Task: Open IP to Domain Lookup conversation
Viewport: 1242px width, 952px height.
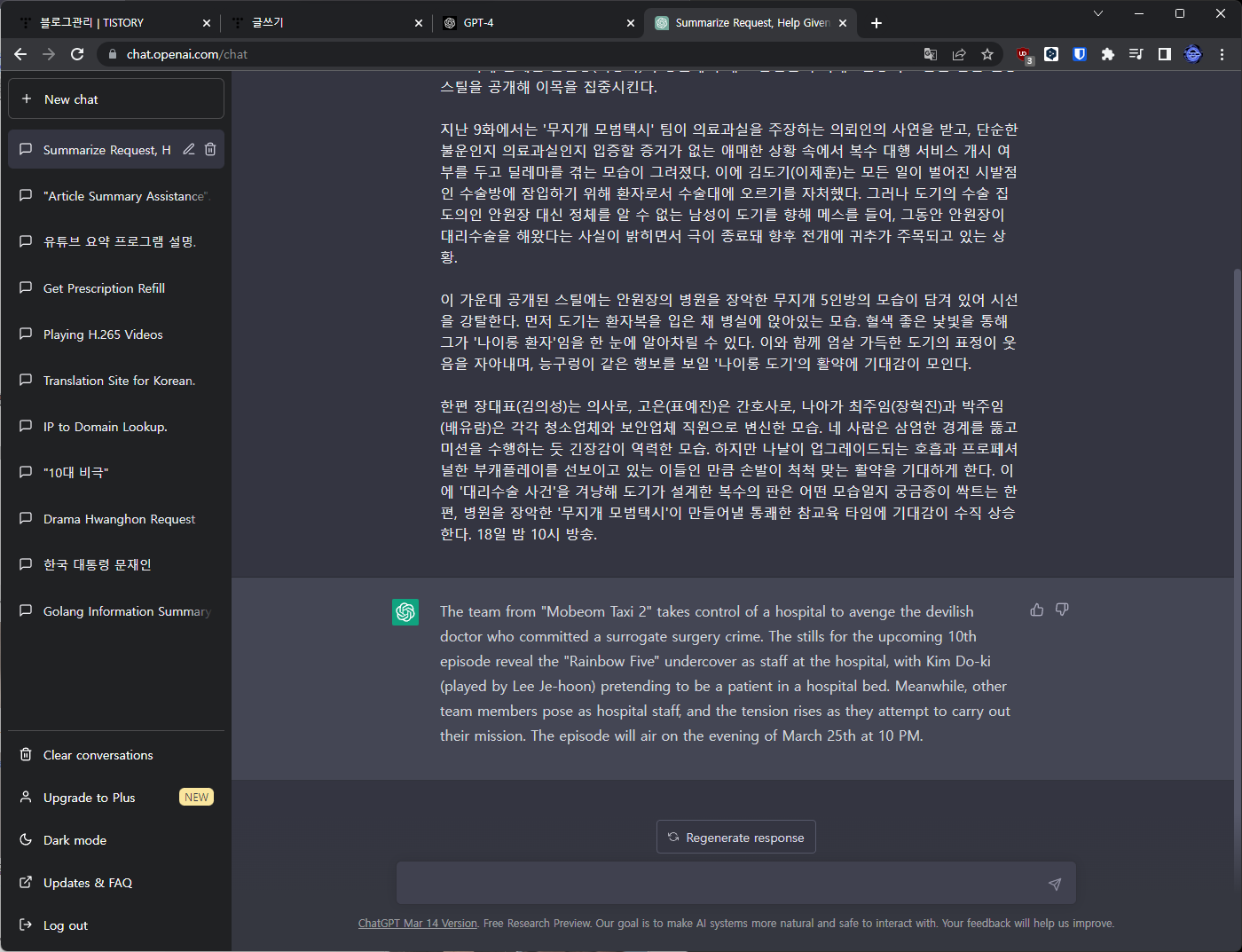Action: (116, 427)
